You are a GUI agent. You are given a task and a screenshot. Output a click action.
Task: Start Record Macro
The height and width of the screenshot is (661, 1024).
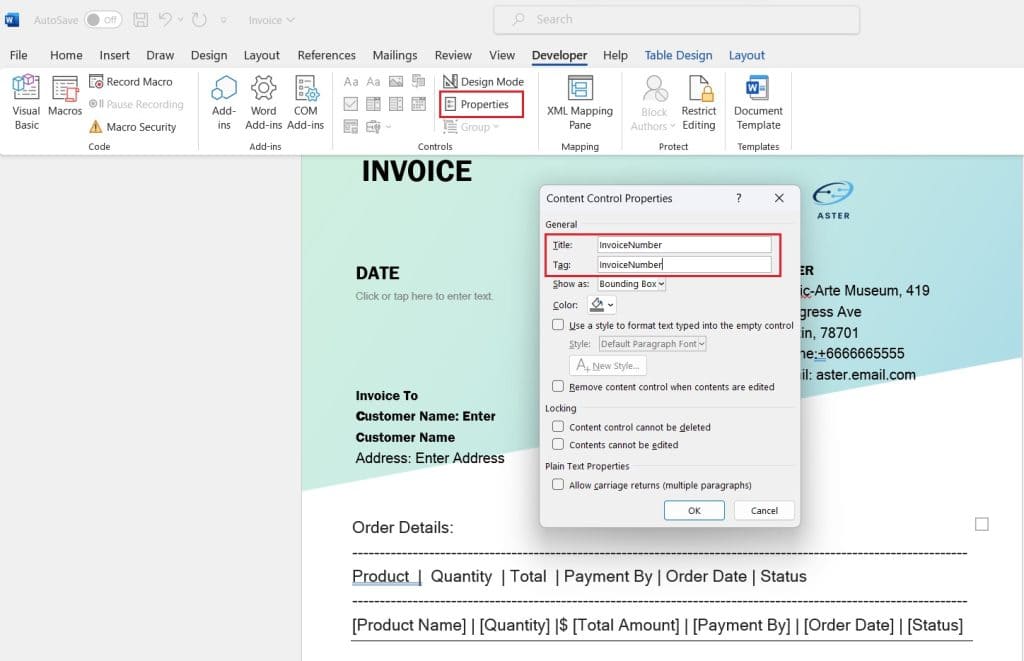pos(131,82)
